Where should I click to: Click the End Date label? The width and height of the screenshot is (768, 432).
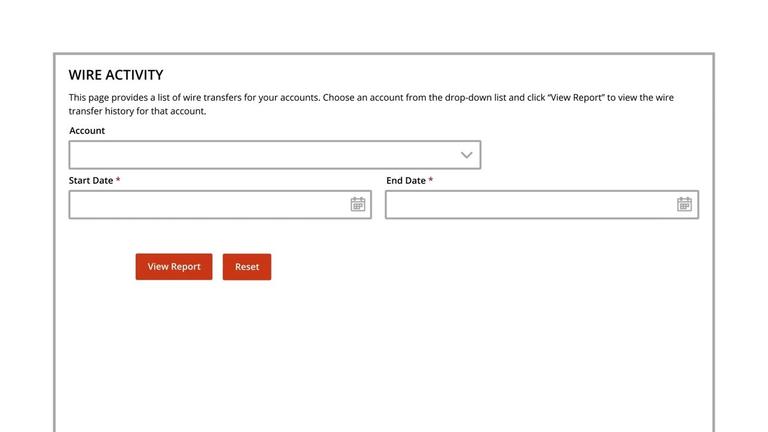pyautogui.click(x=406, y=181)
